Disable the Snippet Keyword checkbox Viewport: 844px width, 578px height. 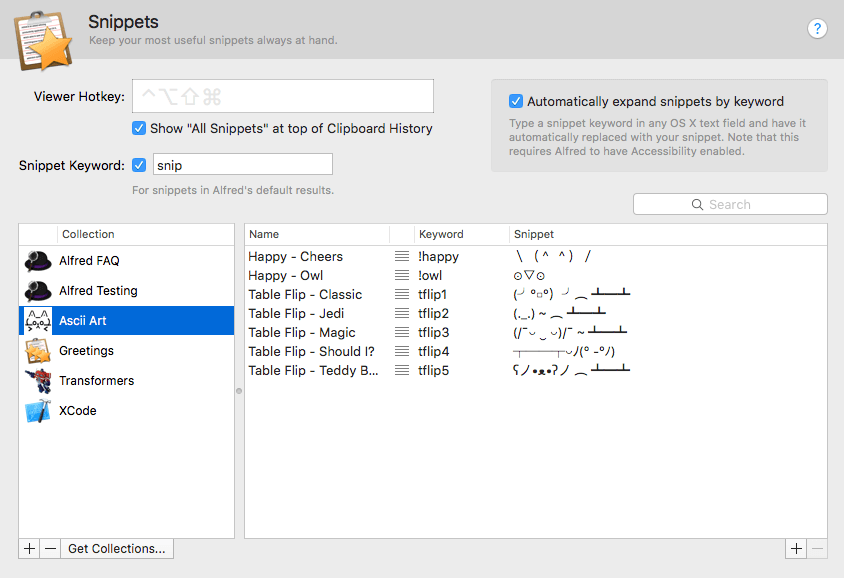point(139,165)
